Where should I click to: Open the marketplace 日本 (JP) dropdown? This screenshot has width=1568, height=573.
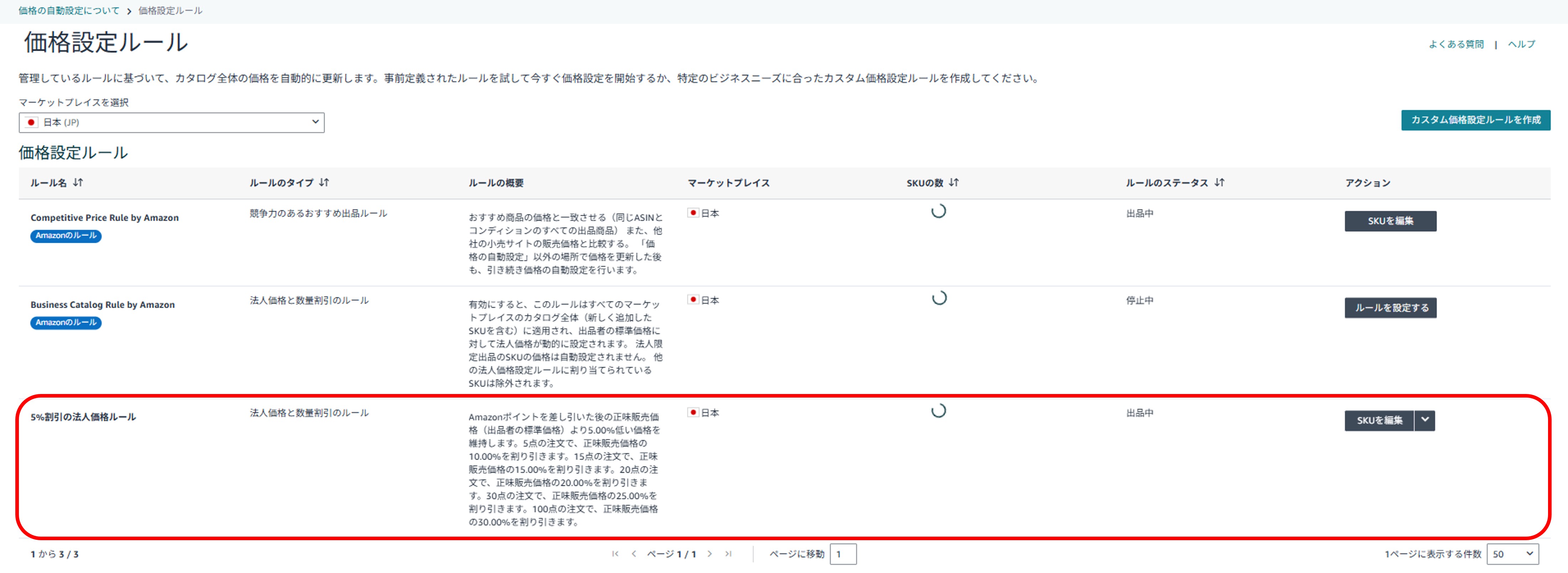[171, 122]
